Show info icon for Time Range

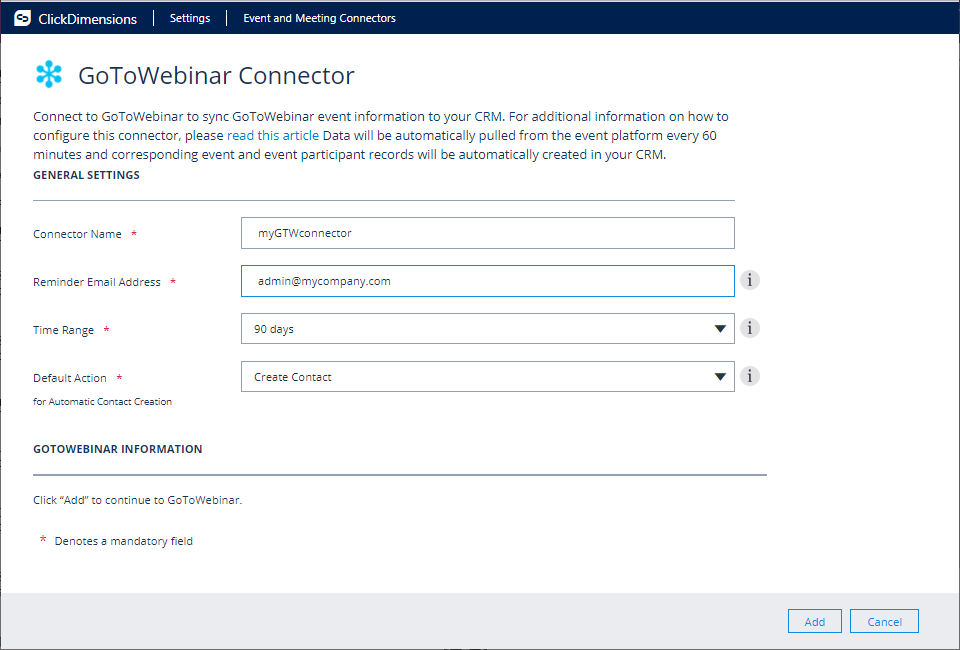point(749,328)
